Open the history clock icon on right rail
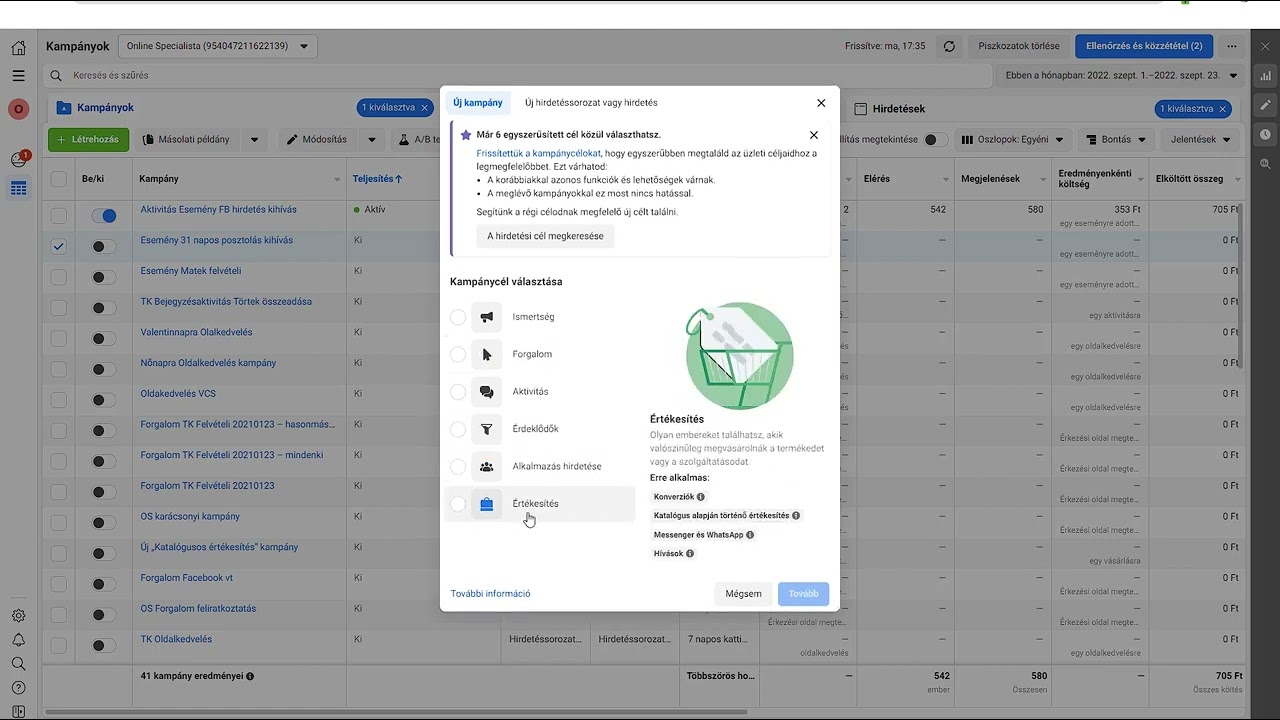Screen dimensions: 1280x720 [1265, 134]
